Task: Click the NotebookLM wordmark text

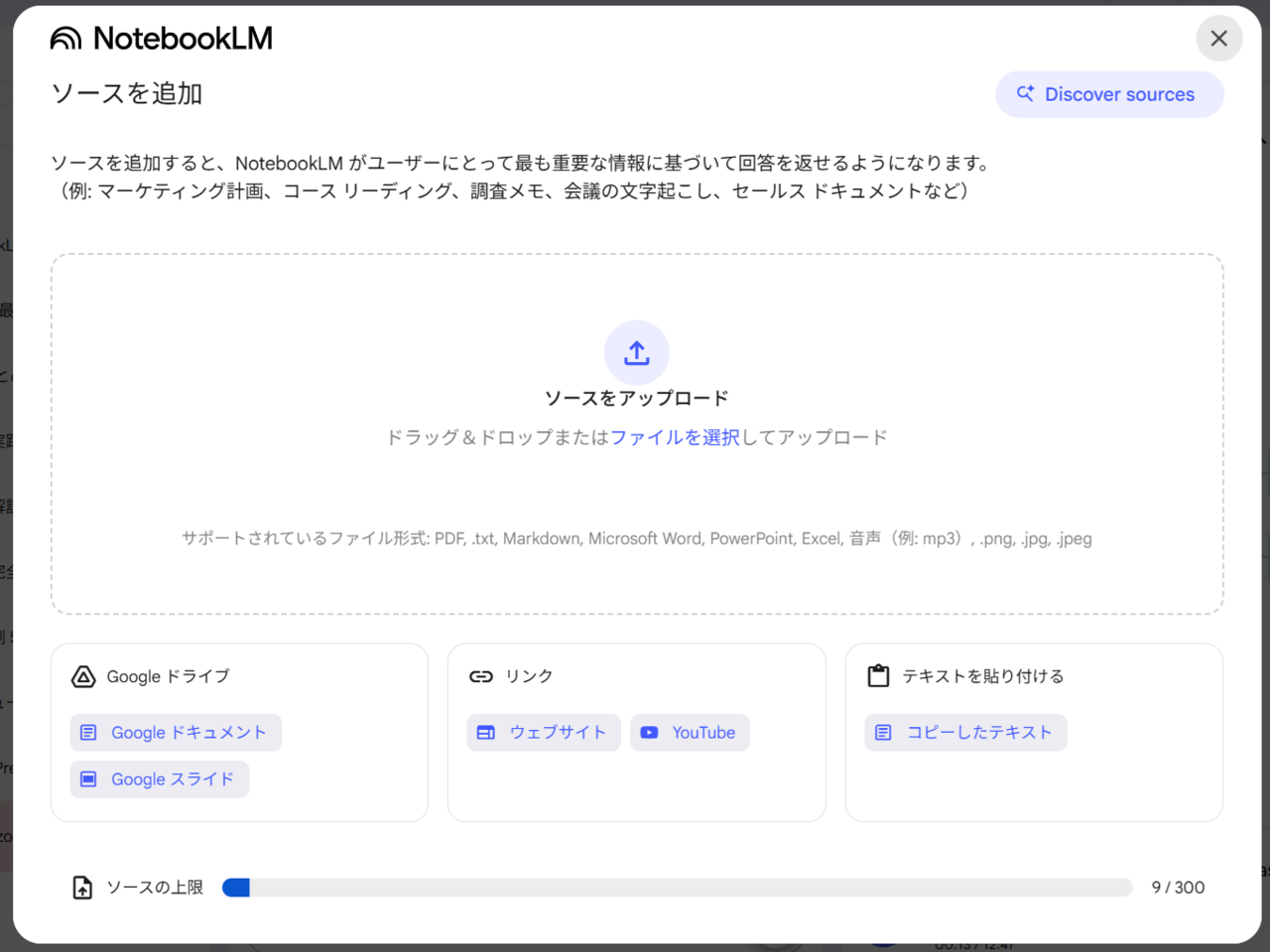Action: click(183, 39)
